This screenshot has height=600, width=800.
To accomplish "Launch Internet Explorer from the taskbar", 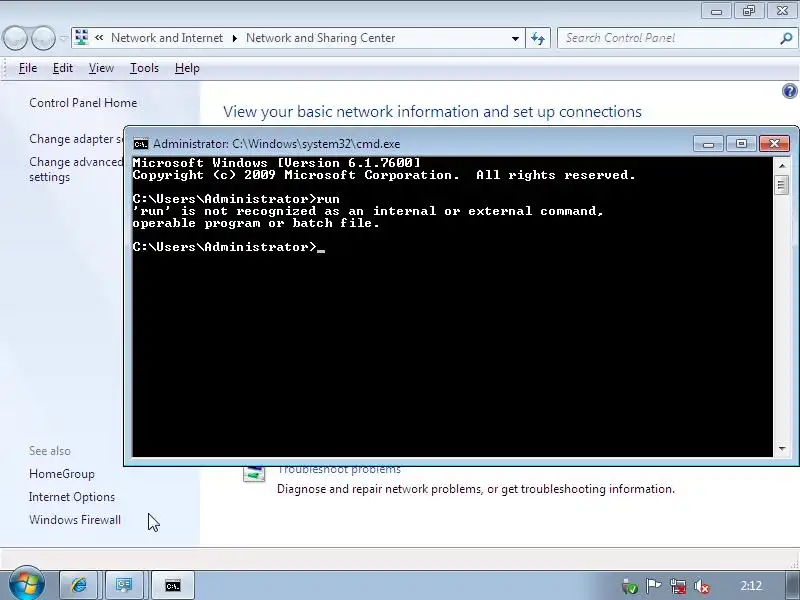I will (79, 586).
